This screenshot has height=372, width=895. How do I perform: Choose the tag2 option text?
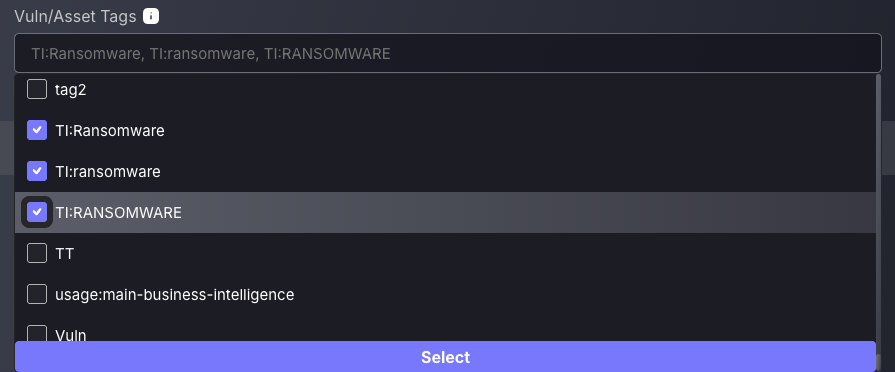click(x=71, y=90)
